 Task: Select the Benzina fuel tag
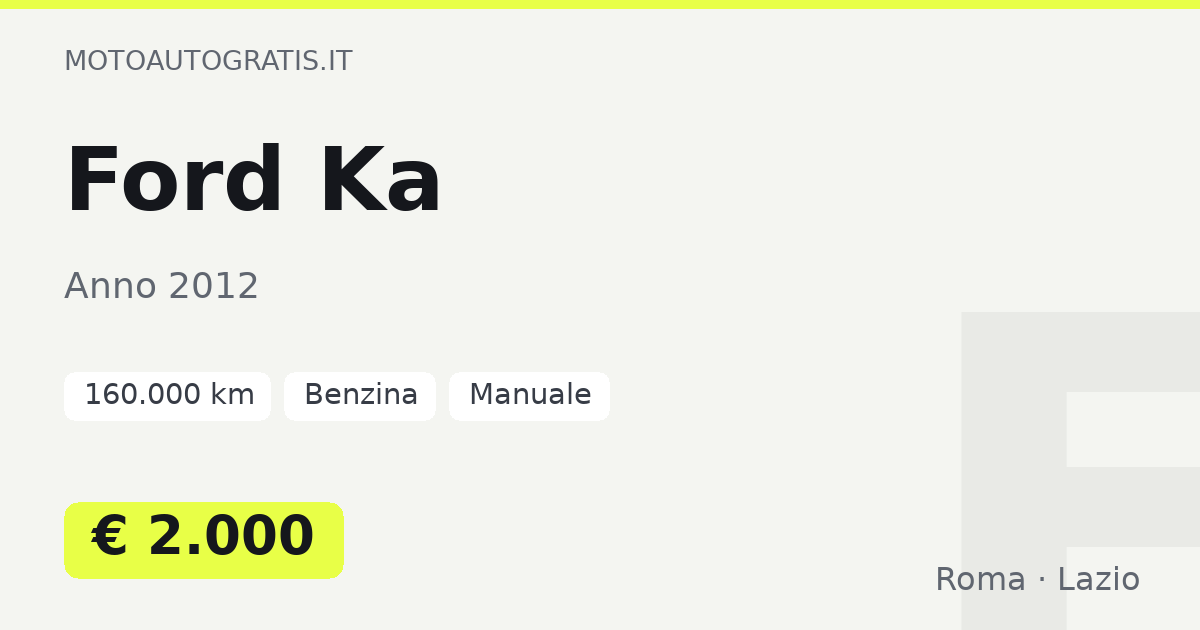[x=360, y=396]
